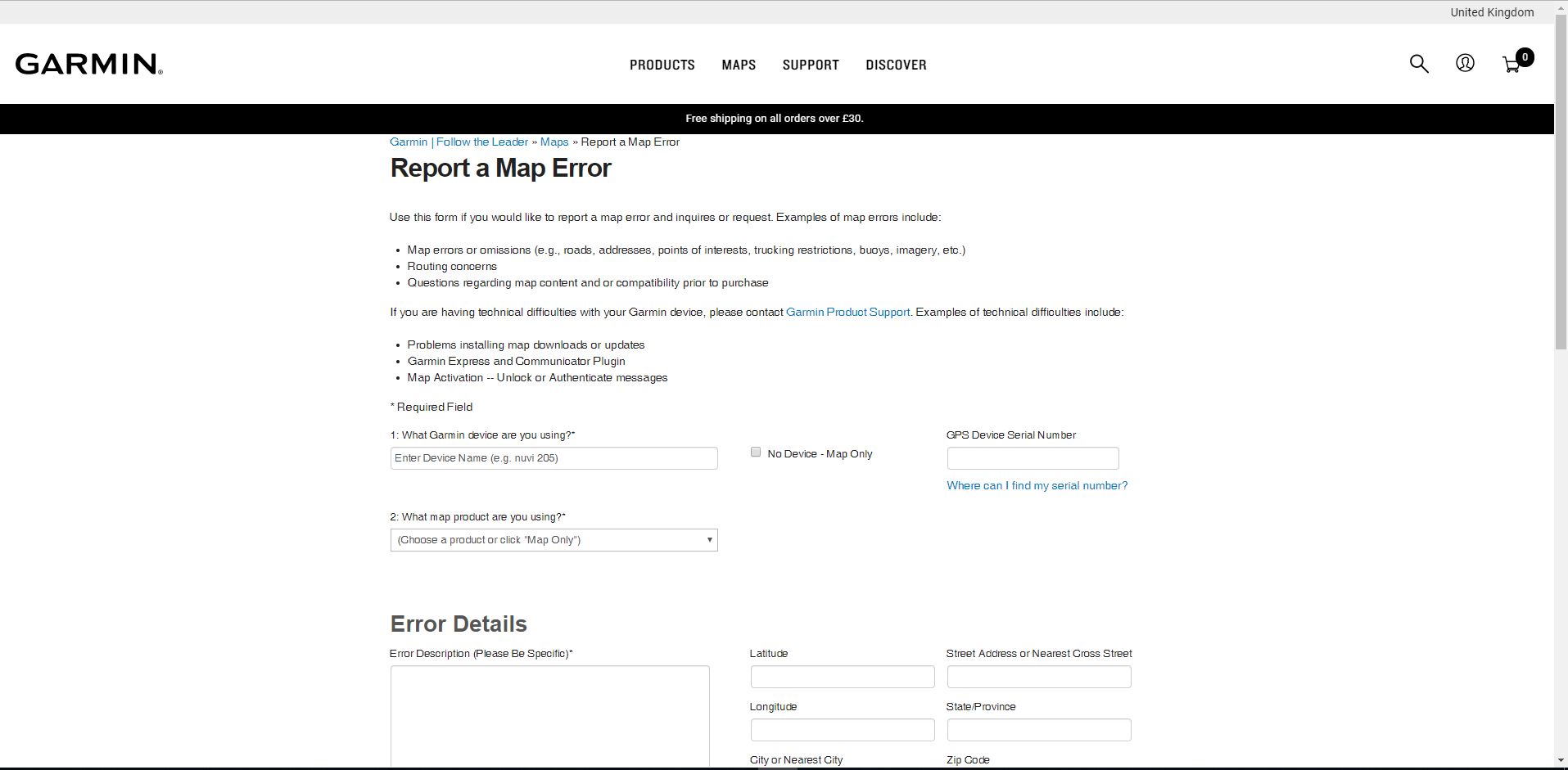Image resolution: width=1568 pixels, height=770 pixels.
Task: Click the Report a Map Error heading
Action: (500, 168)
